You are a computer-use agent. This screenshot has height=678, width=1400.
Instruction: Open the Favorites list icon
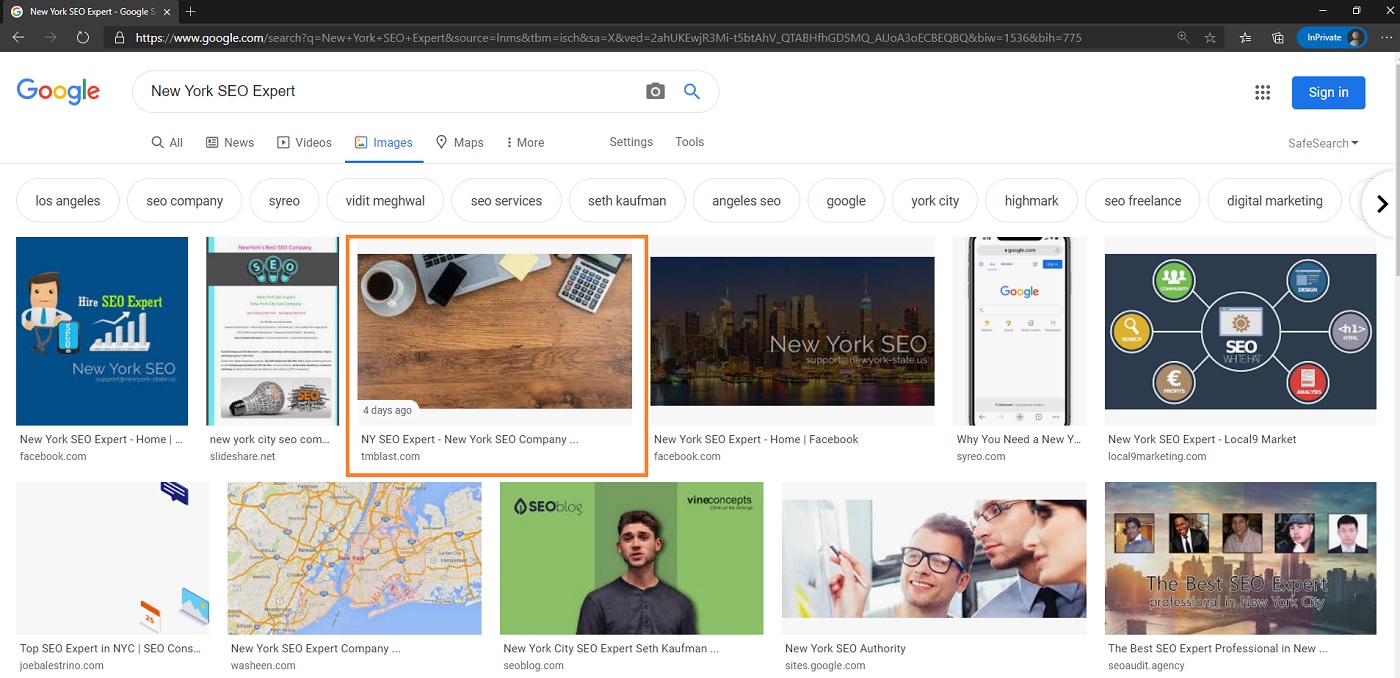click(x=1245, y=38)
